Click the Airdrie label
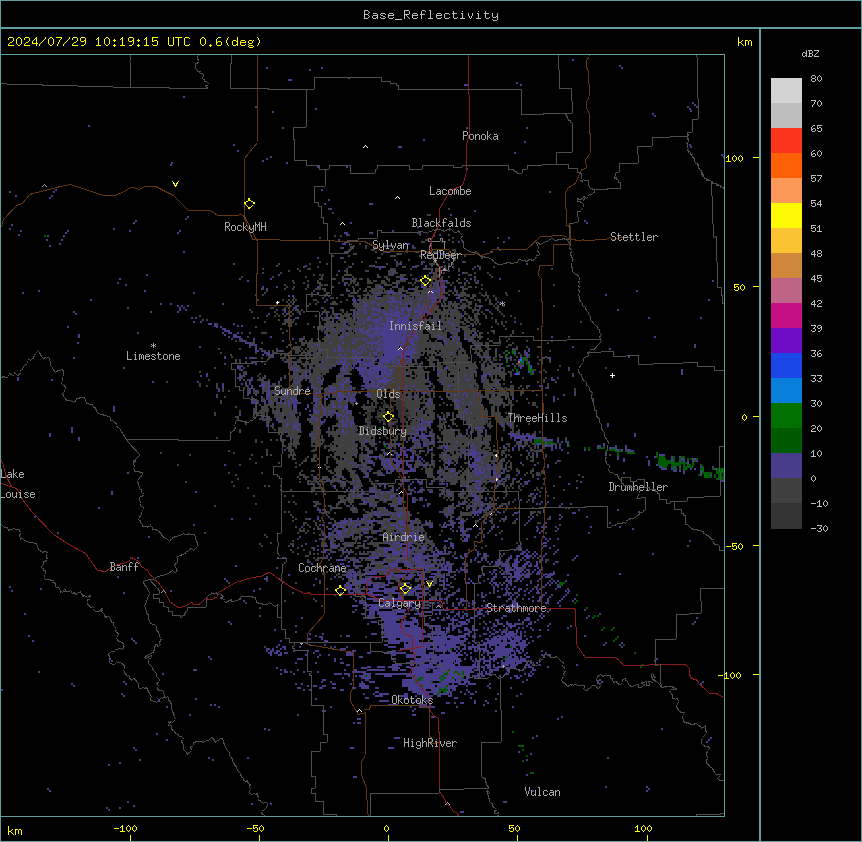Viewport: 862px width, 842px height. (403, 537)
